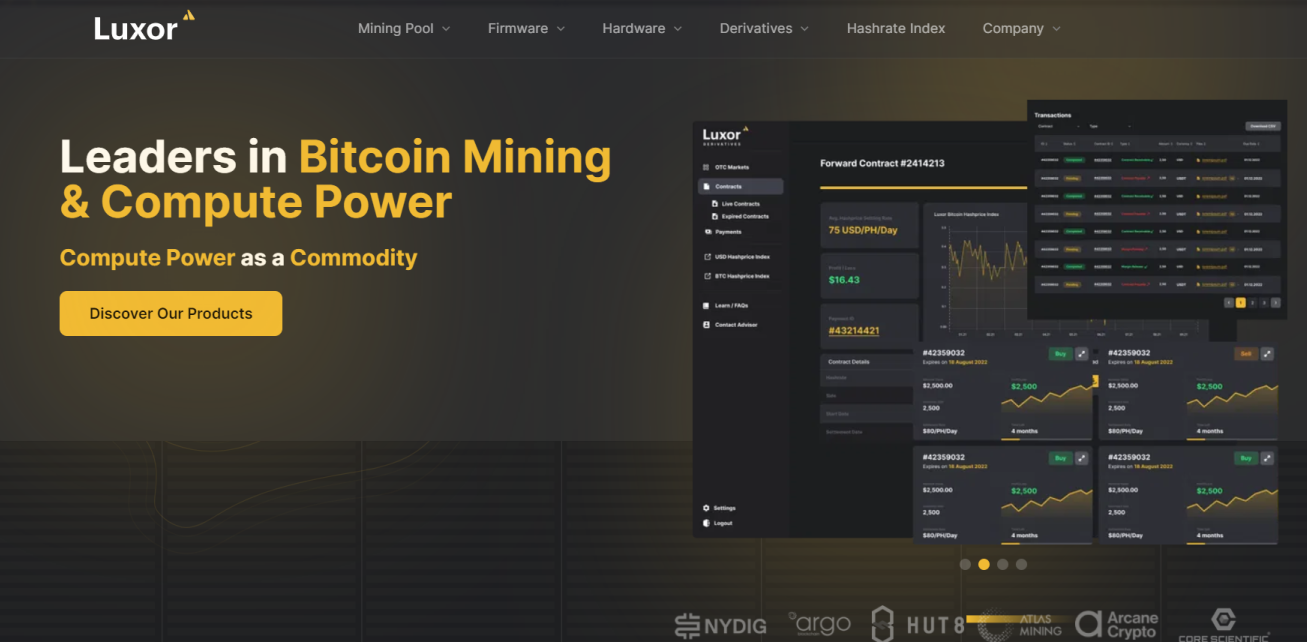This screenshot has width=1307, height=642.
Task: Open the Company dropdown menu
Action: [1022, 28]
